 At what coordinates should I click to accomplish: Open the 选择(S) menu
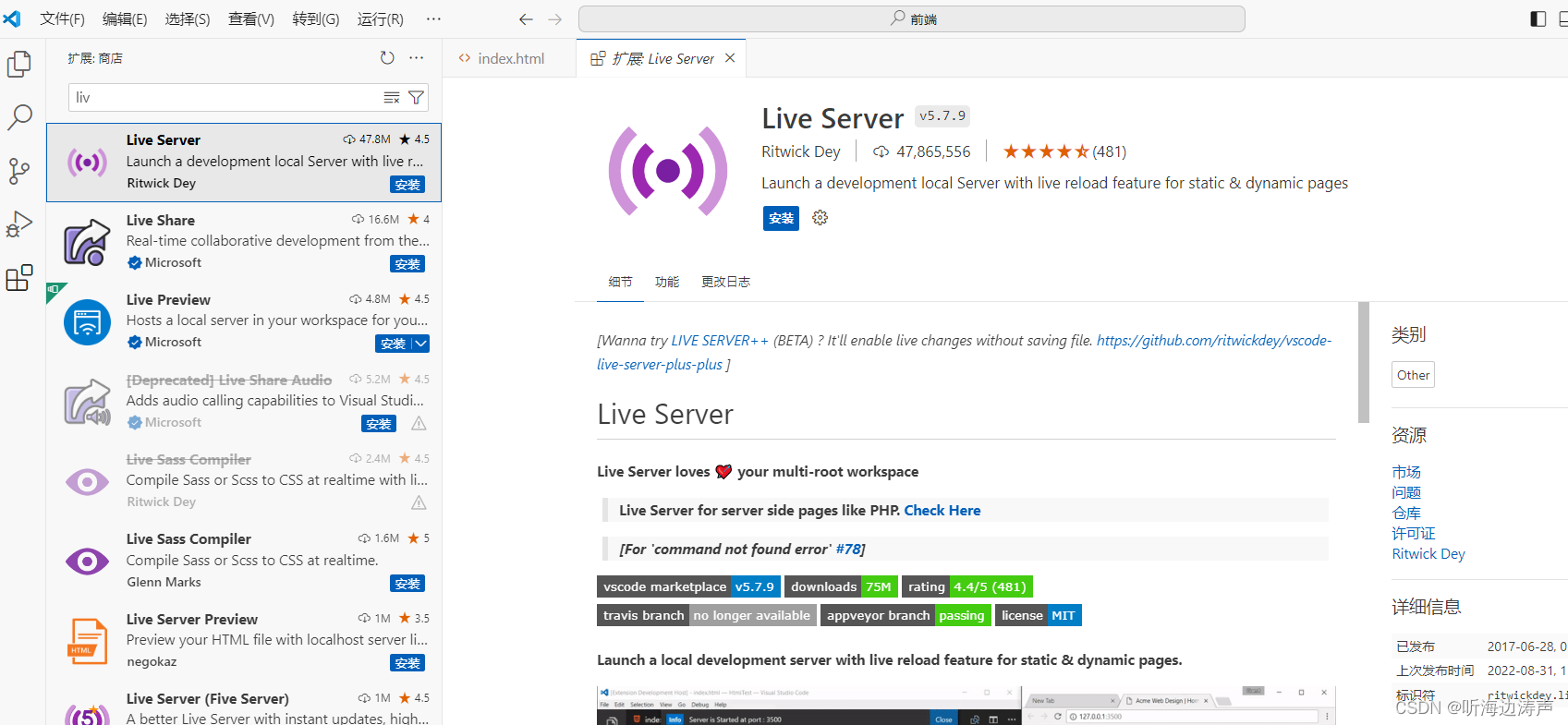188,19
